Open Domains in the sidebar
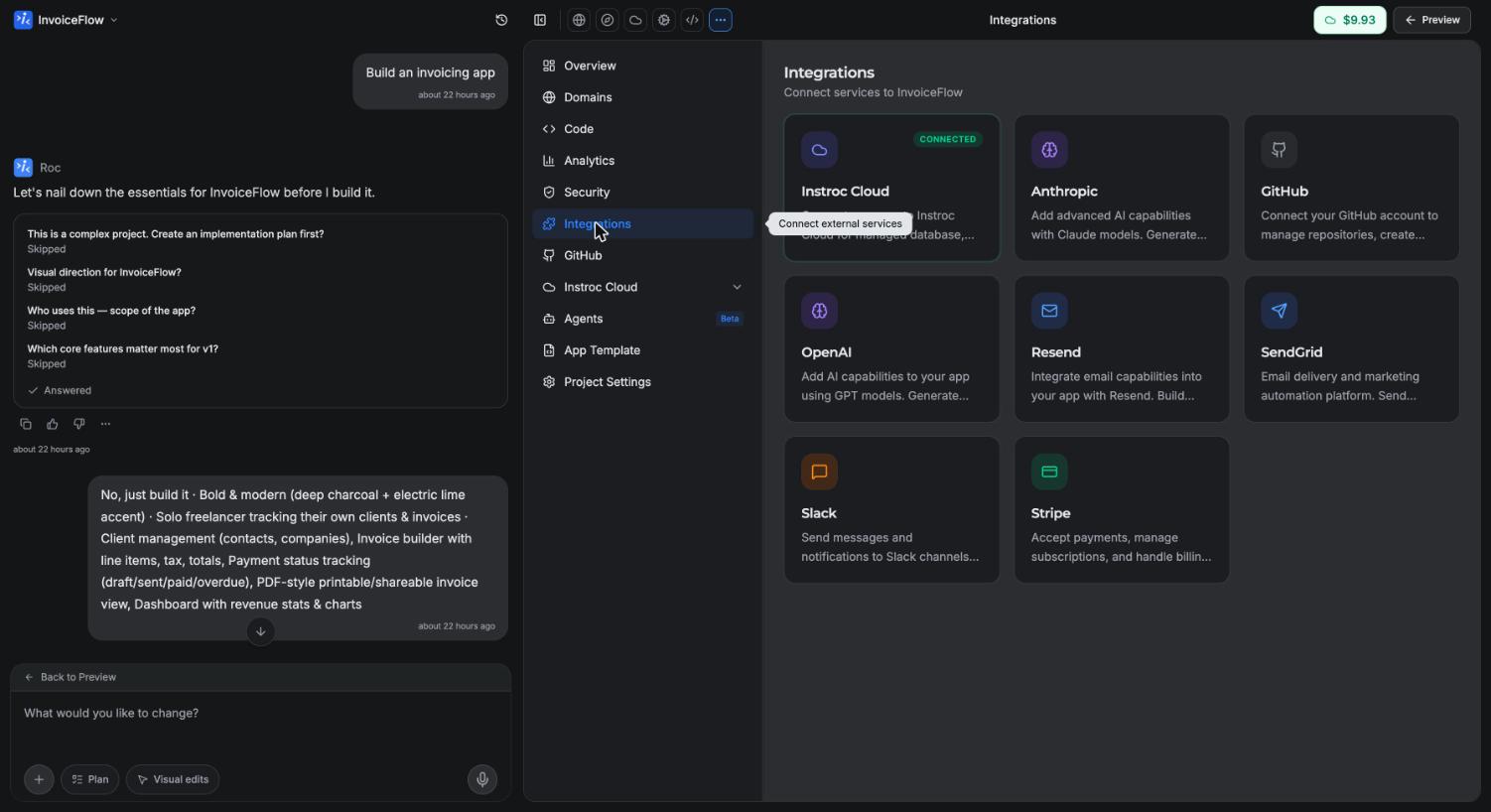 [x=642, y=97]
